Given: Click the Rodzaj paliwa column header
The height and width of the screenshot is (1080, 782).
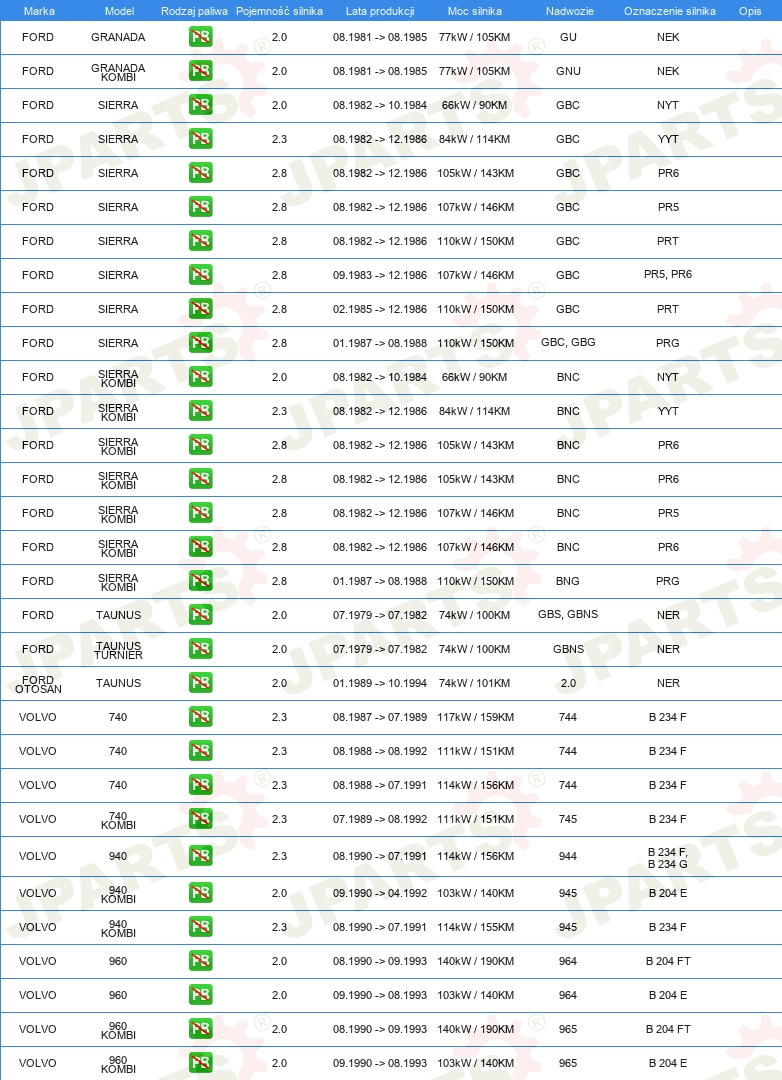Looking at the screenshot, I should [194, 11].
